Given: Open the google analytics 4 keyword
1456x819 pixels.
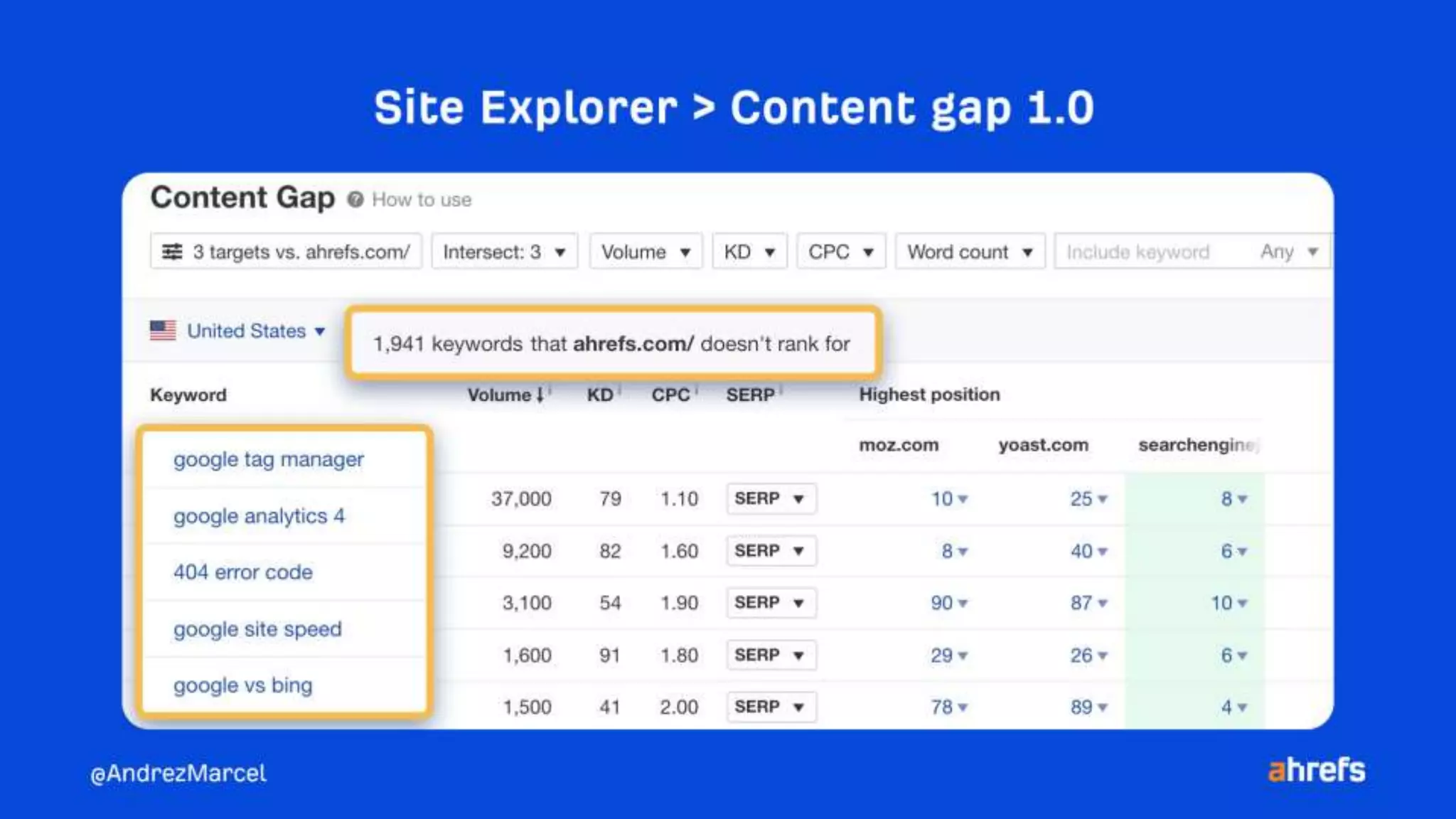Looking at the screenshot, I should point(259,515).
